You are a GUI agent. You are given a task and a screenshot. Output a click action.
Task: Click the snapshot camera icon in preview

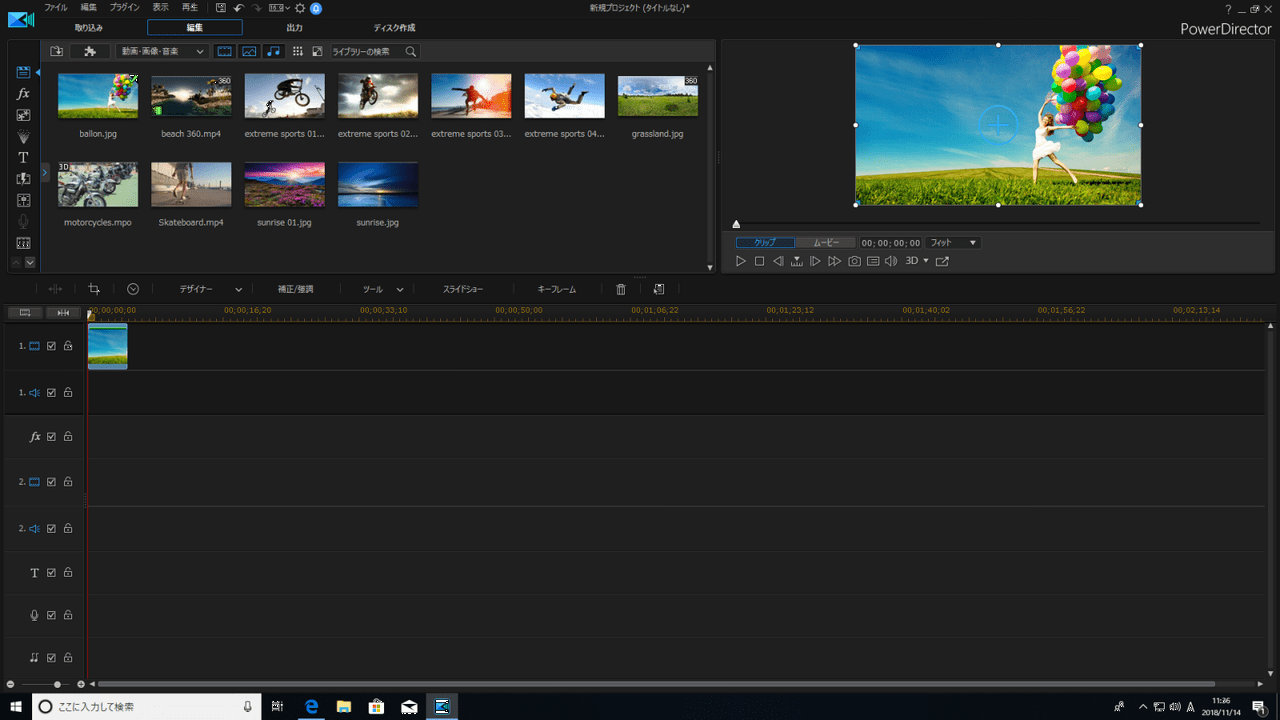854,261
